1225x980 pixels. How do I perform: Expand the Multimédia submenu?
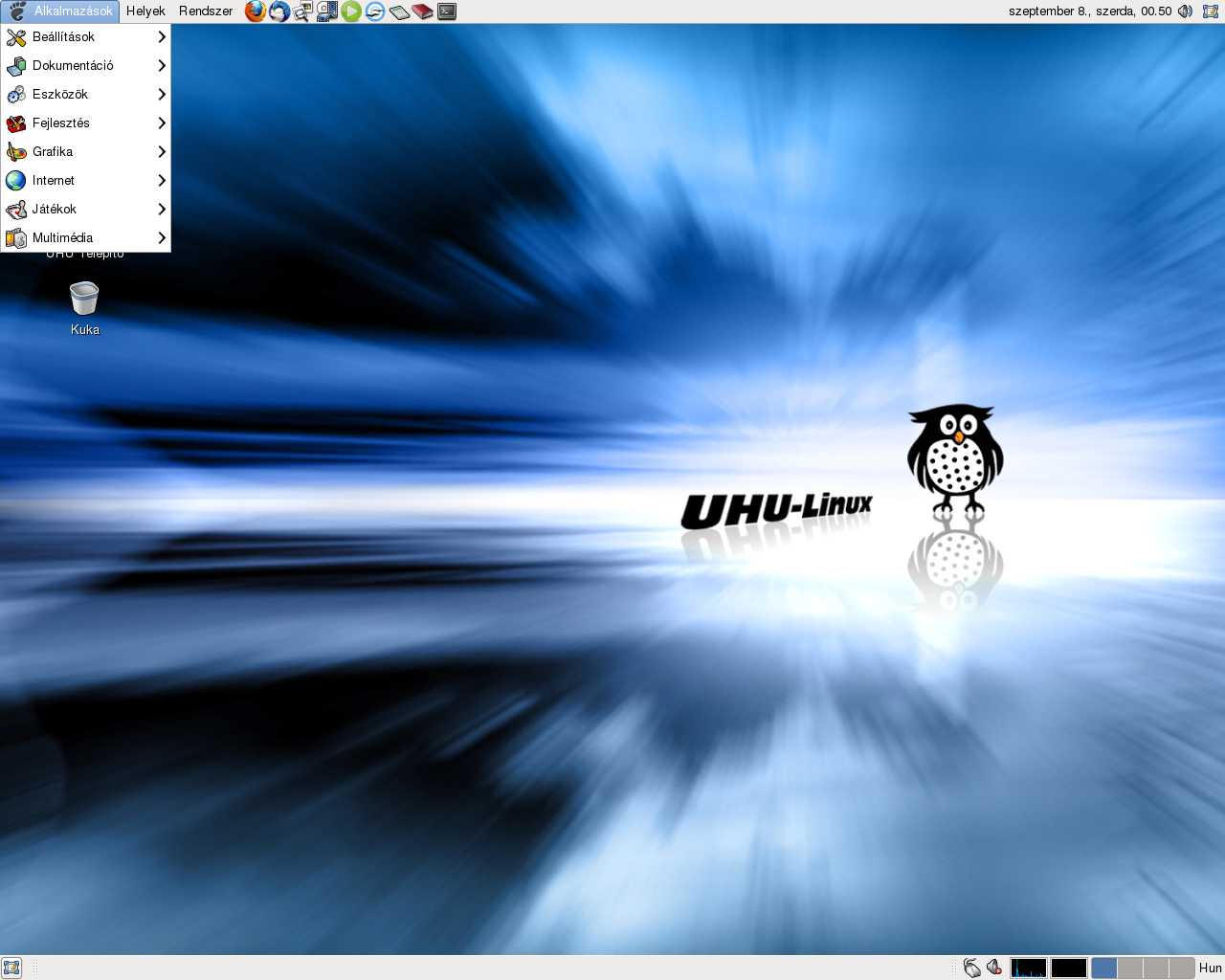click(x=85, y=237)
